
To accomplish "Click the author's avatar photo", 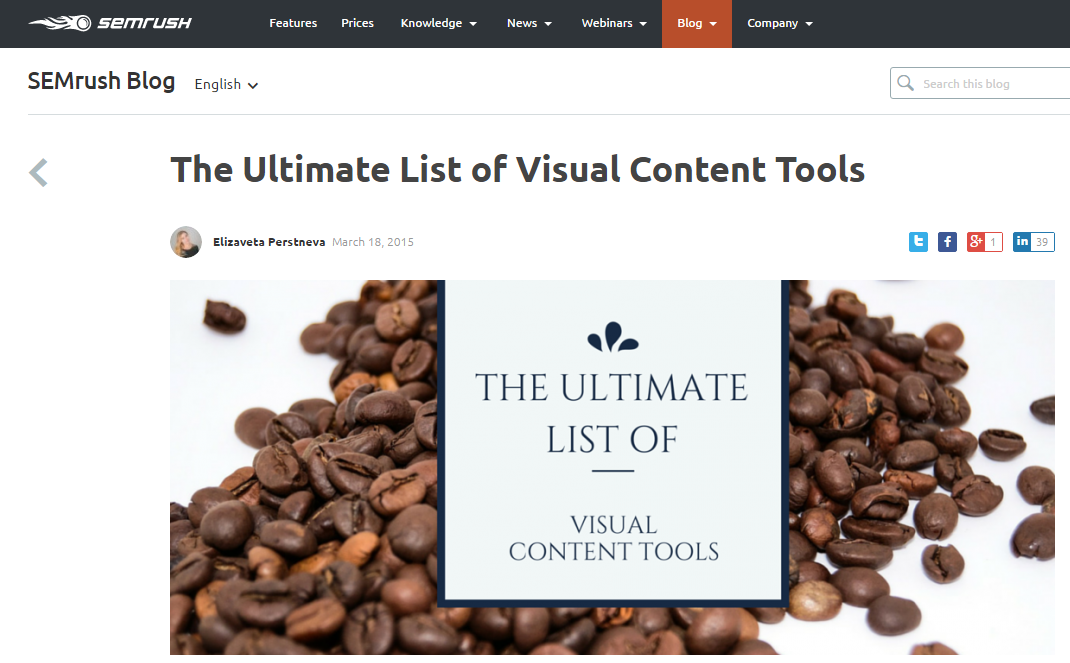I will [x=186, y=241].
